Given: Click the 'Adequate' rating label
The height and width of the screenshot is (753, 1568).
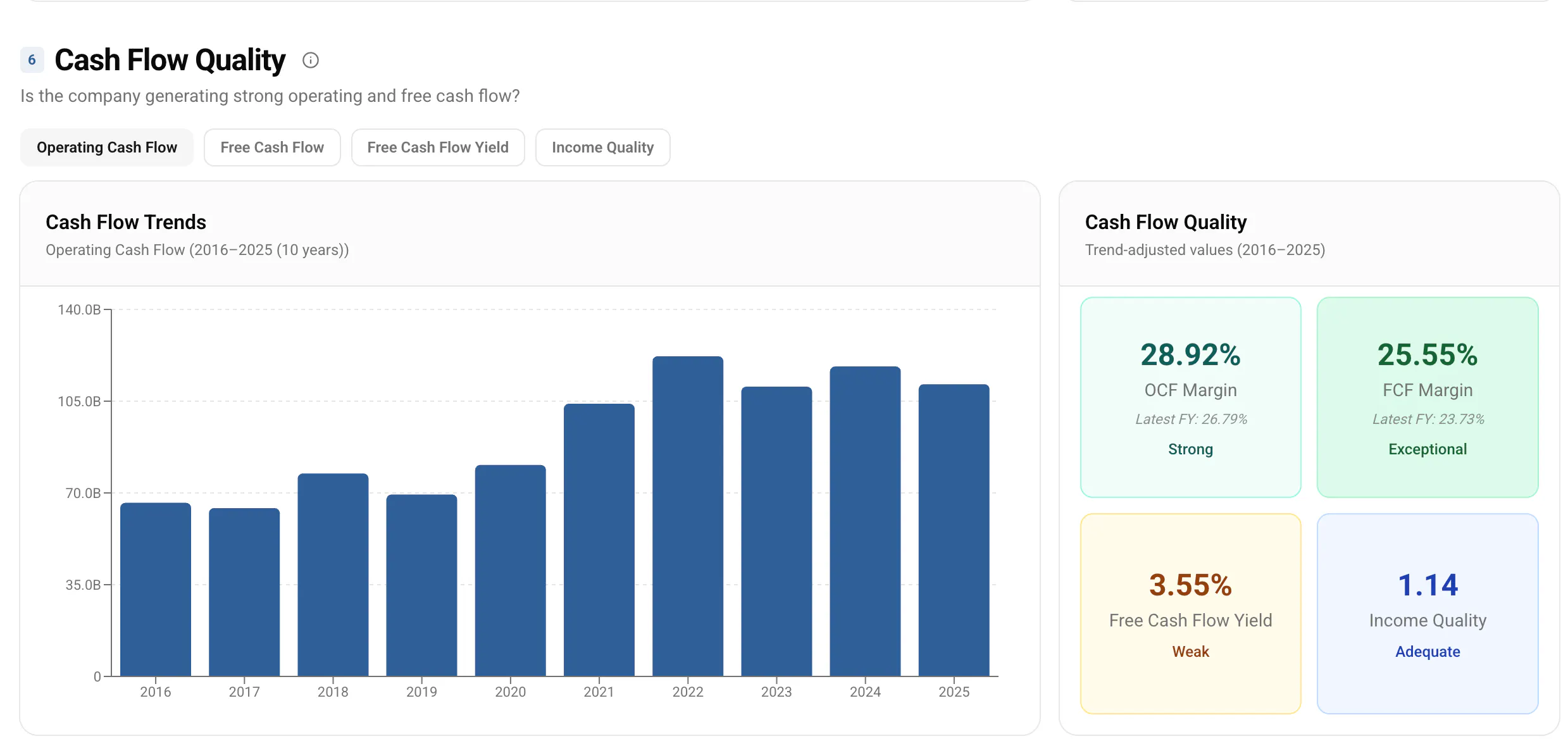Looking at the screenshot, I should click(x=1428, y=652).
